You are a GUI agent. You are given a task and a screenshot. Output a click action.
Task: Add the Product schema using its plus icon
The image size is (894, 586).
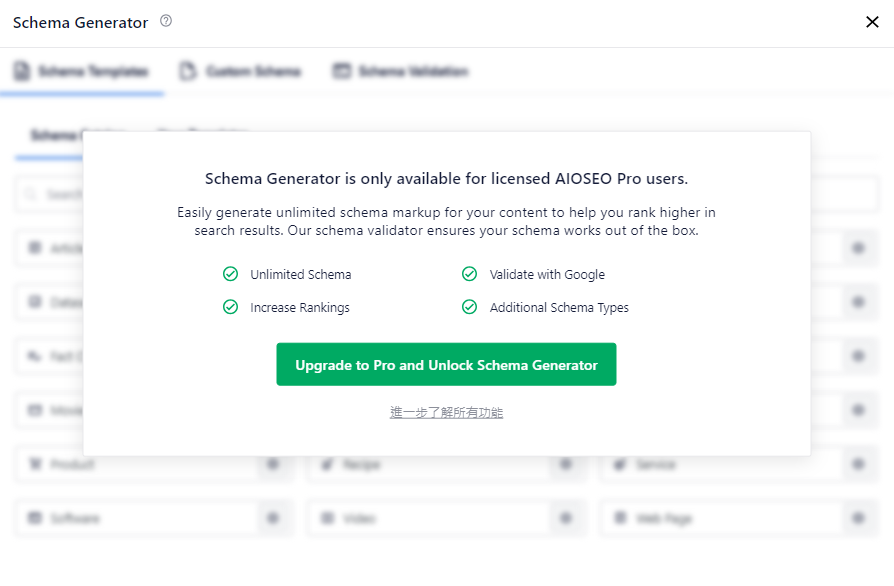[x=273, y=464]
